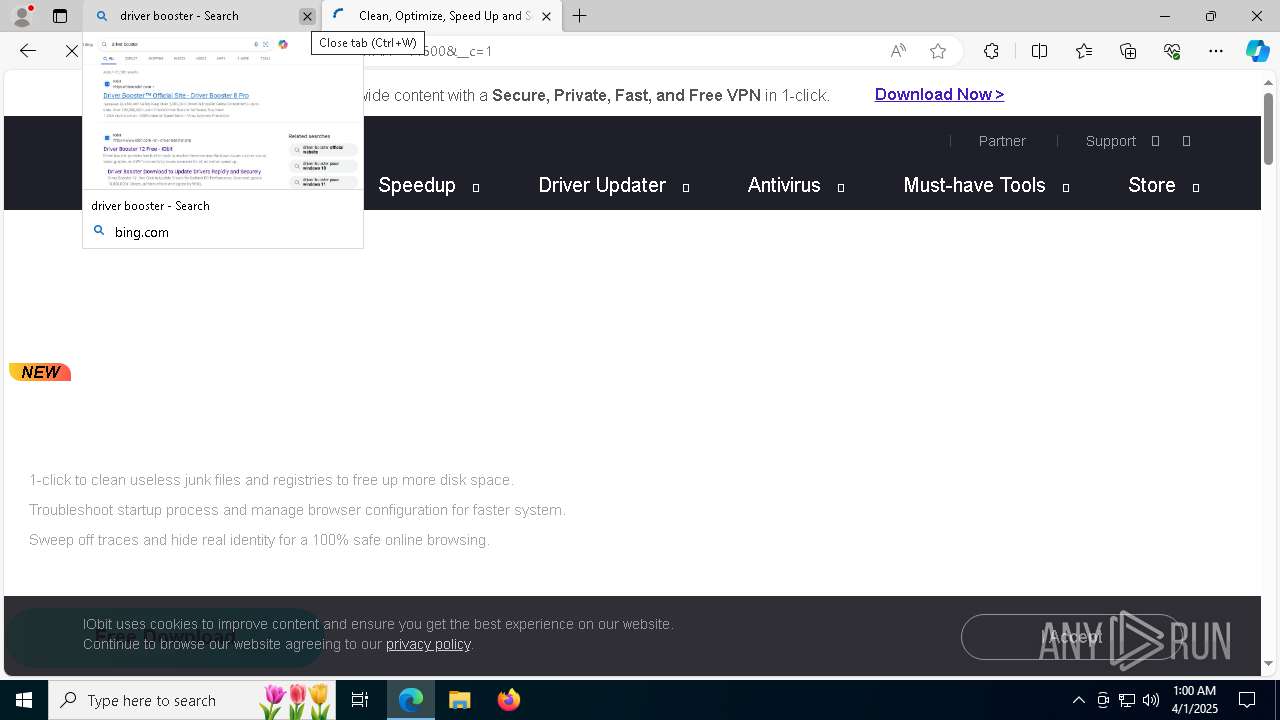1280x720 pixels.
Task: Click the text about cleaning useless junk files
Action: [271, 480]
